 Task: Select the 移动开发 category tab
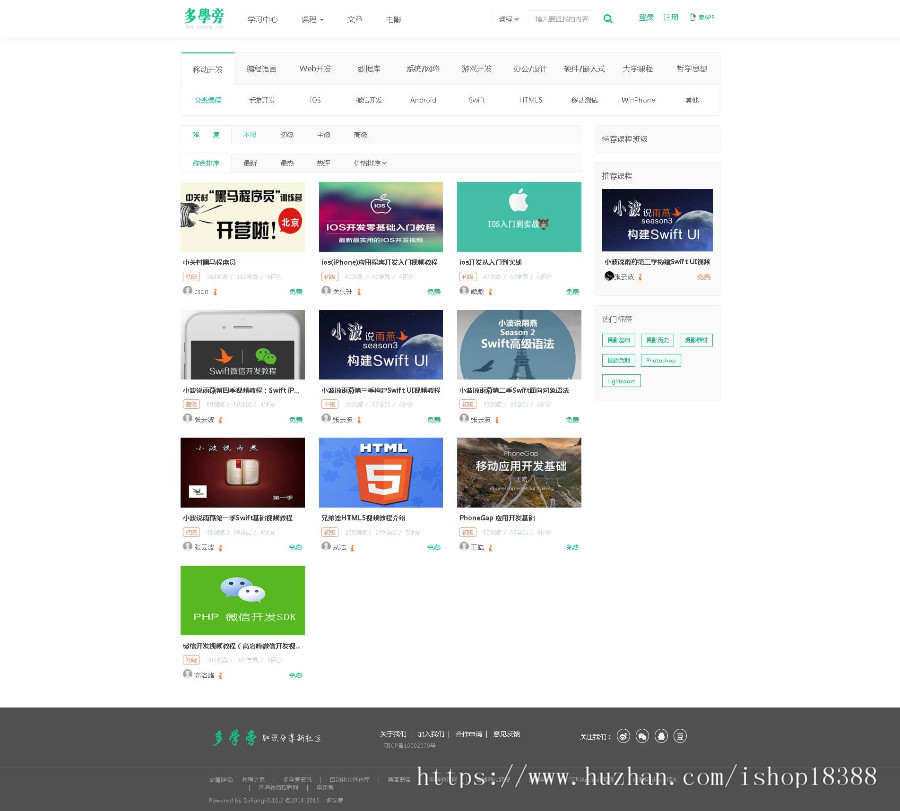click(x=208, y=69)
